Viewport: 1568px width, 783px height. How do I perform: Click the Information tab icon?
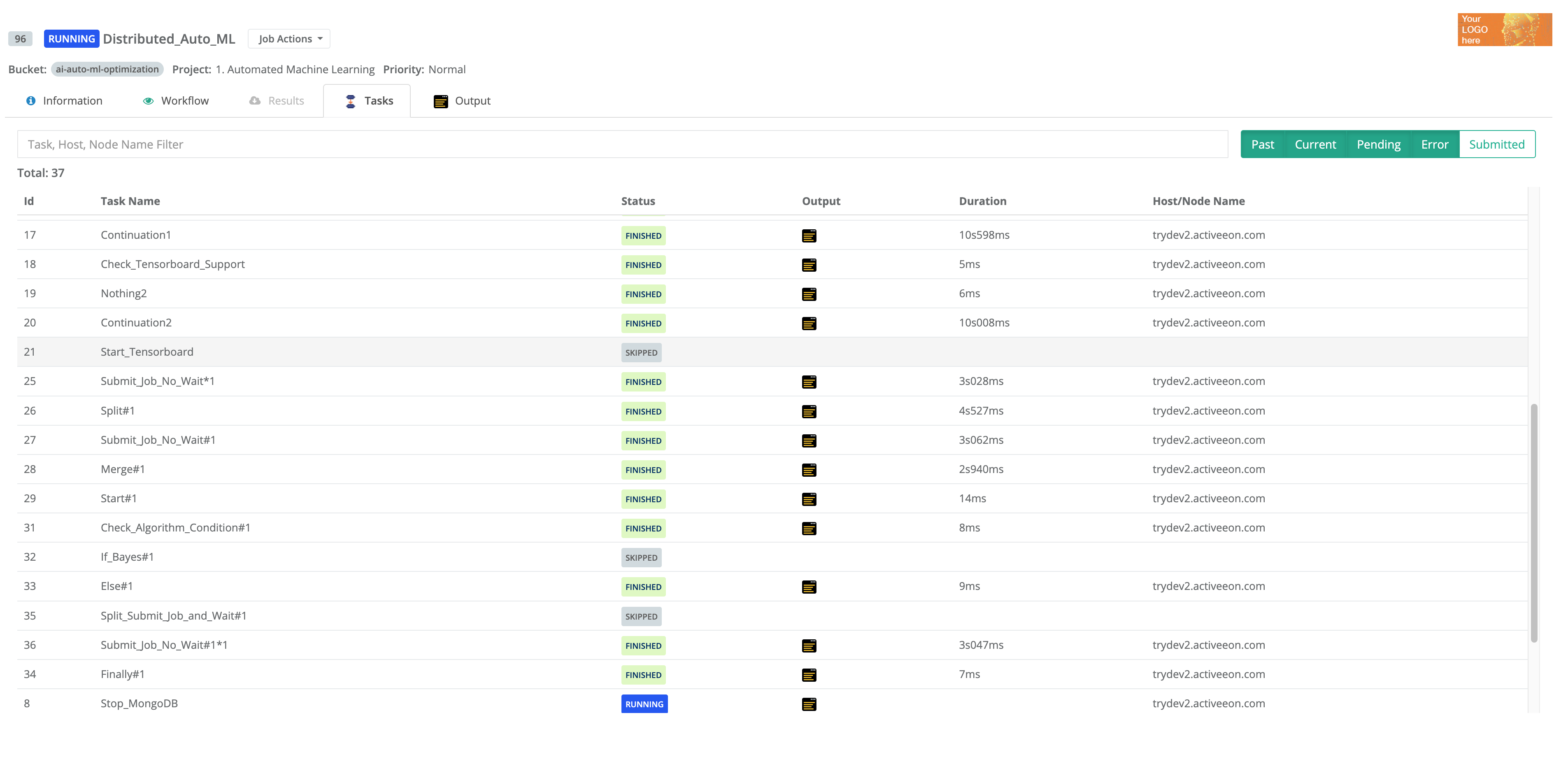pyautogui.click(x=30, y=100)
